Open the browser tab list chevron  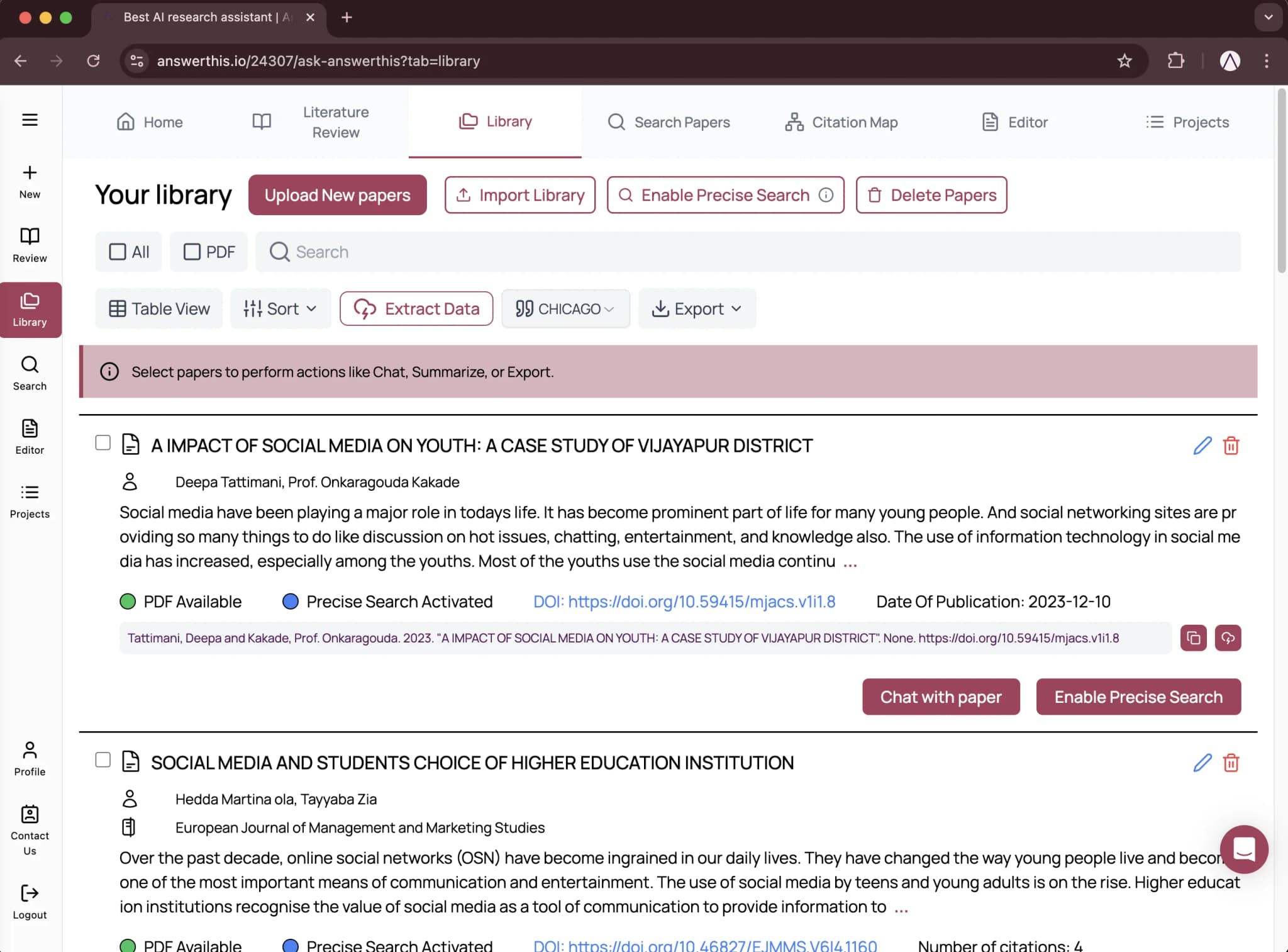click(1269, 18)
